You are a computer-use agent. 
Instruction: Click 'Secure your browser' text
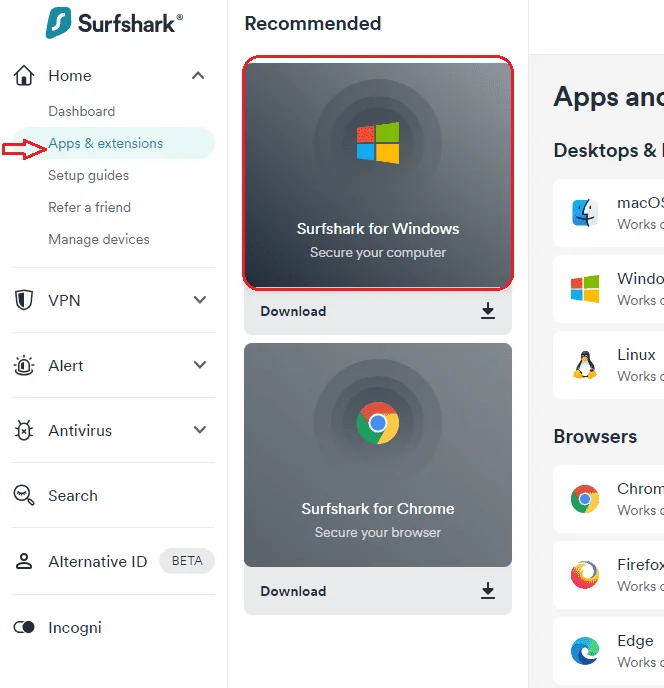click(378, 532)
